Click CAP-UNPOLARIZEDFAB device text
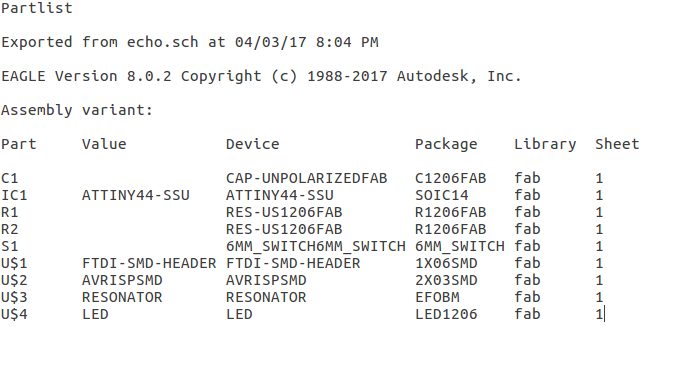 [x=307, y=178]
